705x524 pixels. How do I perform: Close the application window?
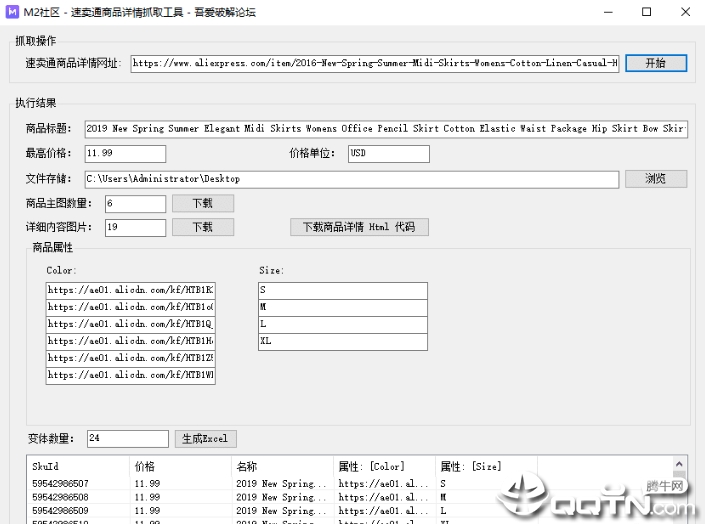[686, 12]
